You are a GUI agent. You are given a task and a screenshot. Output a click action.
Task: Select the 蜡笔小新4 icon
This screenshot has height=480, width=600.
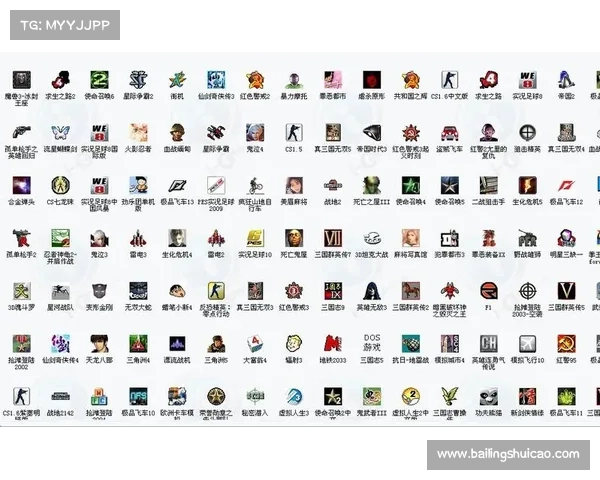pos(177,291)
